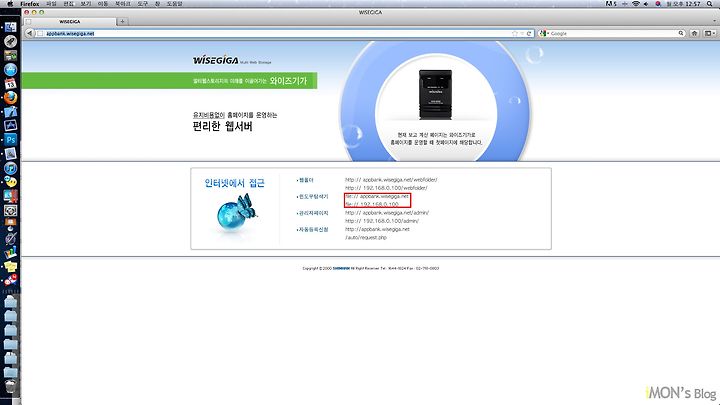Click the 인터넷에서 접근 heading

click(234, 183)
